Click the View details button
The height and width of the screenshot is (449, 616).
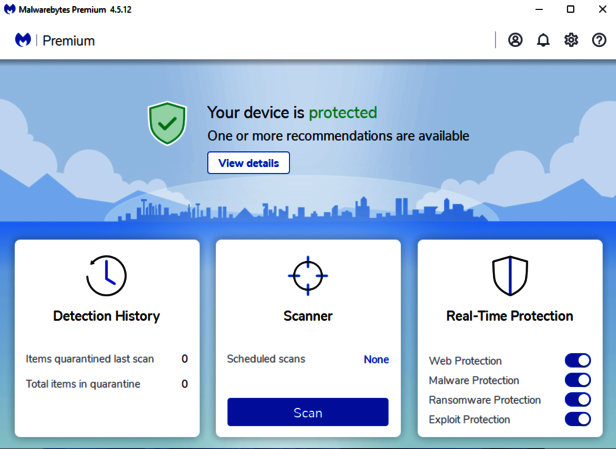[248, 163]
